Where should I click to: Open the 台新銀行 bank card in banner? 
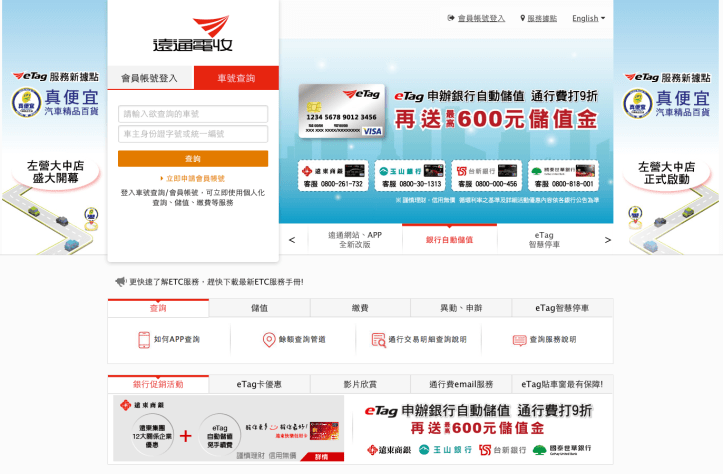tap(487, 175)
